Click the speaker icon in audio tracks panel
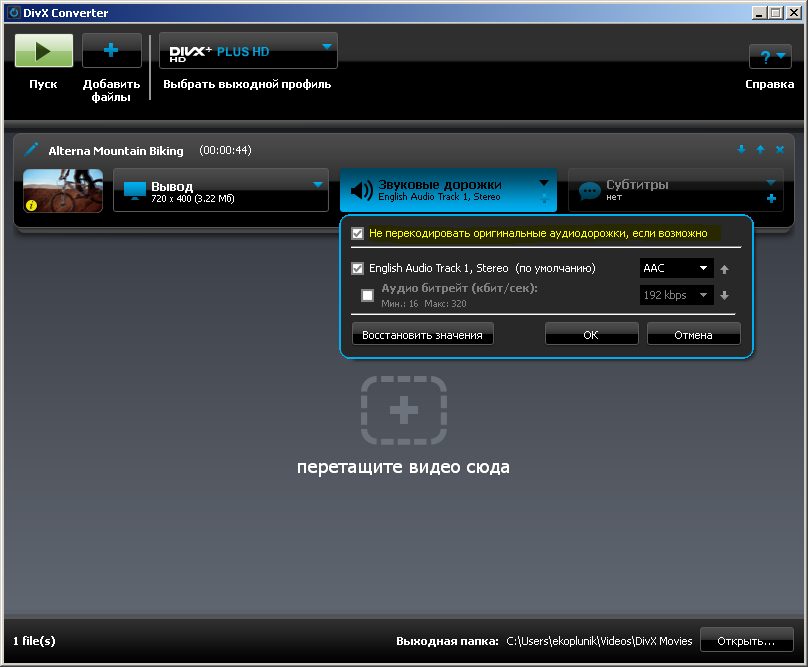Image resolution: width=808 pixels, height=667 pixels. click(x=362, y=190)
